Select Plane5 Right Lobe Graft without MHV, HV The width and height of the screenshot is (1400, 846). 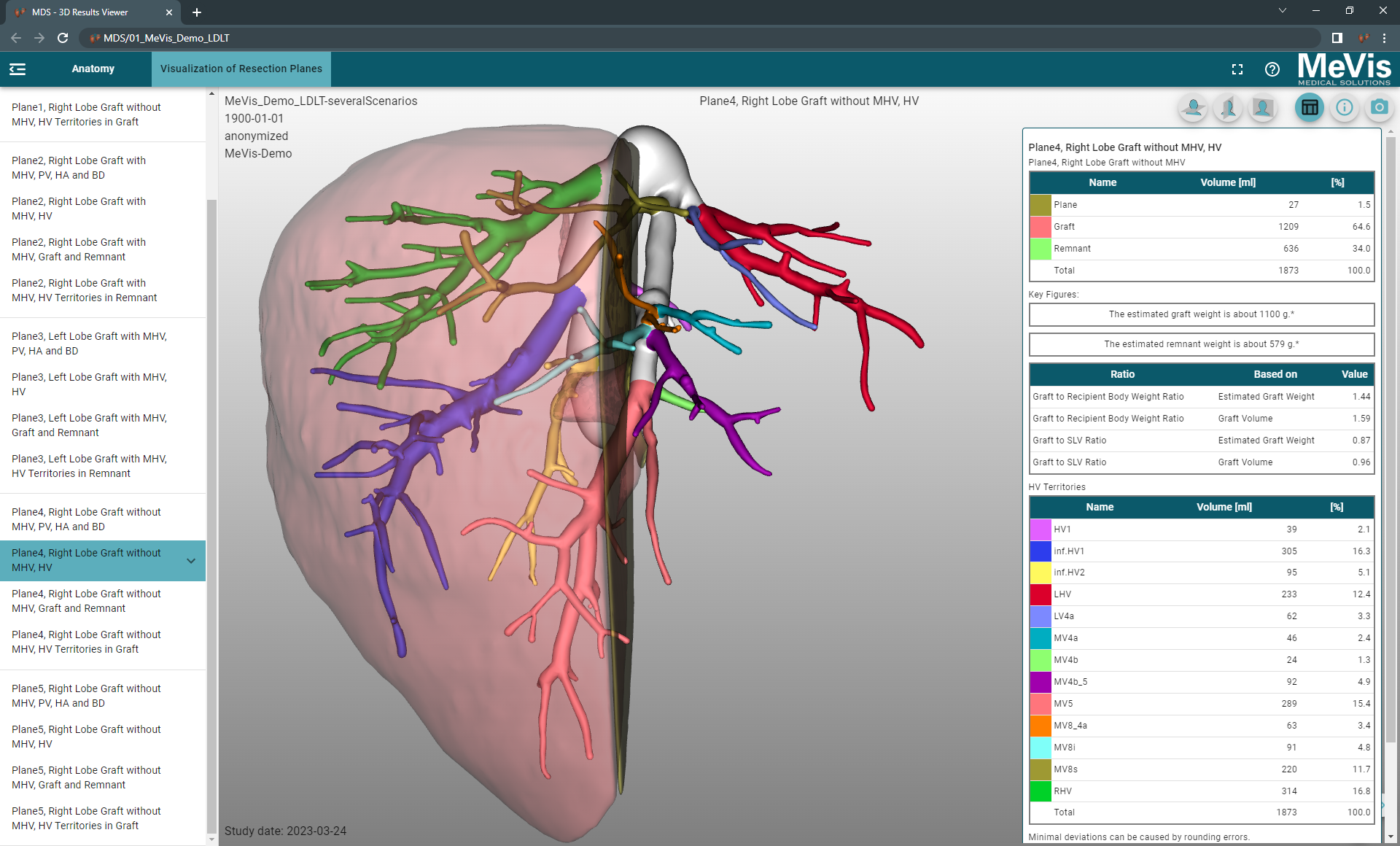coord(103,737)
